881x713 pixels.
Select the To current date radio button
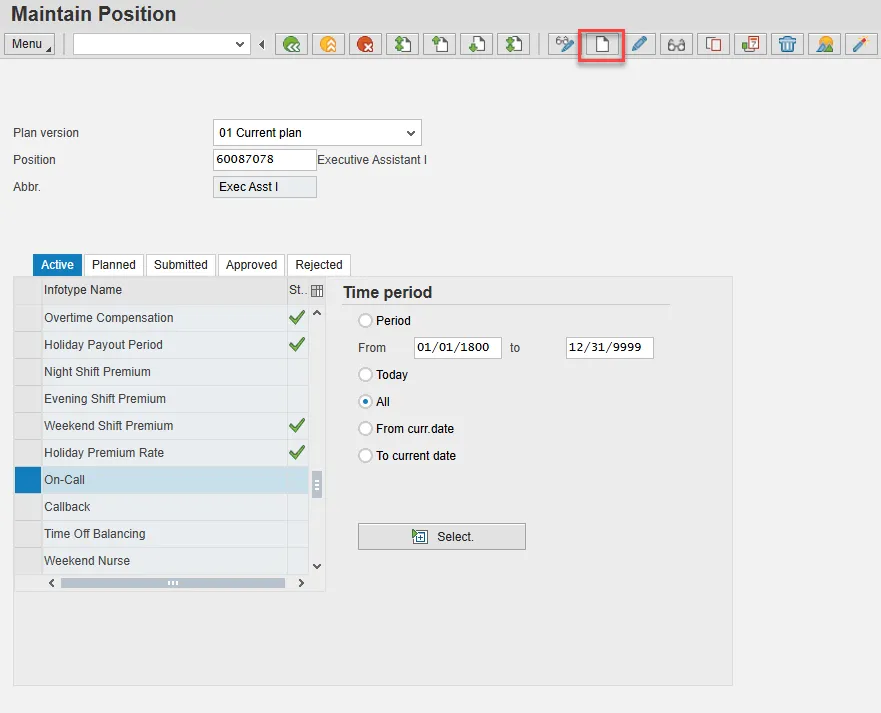click(365, 455)
